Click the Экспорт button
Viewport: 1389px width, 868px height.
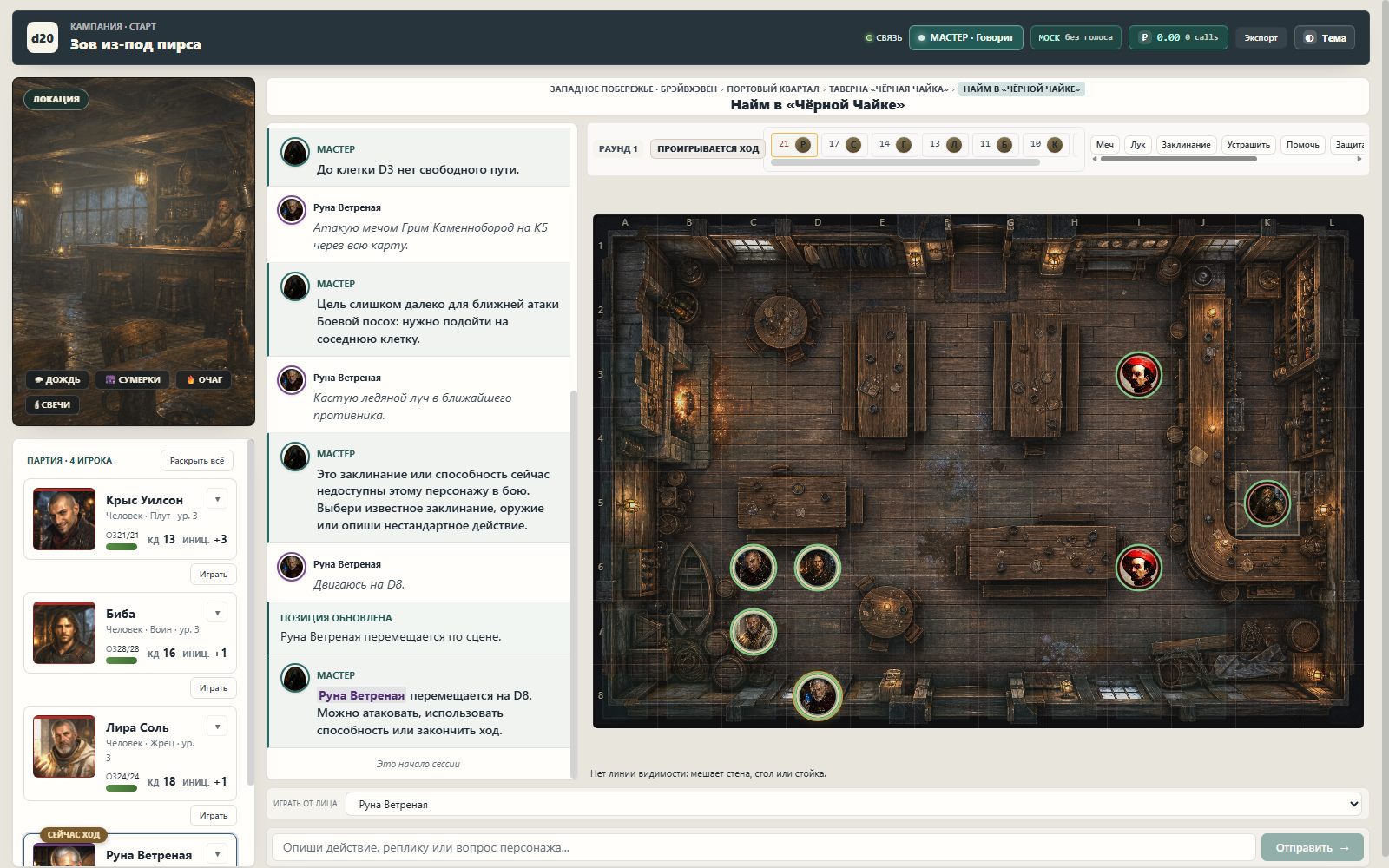1261,37
